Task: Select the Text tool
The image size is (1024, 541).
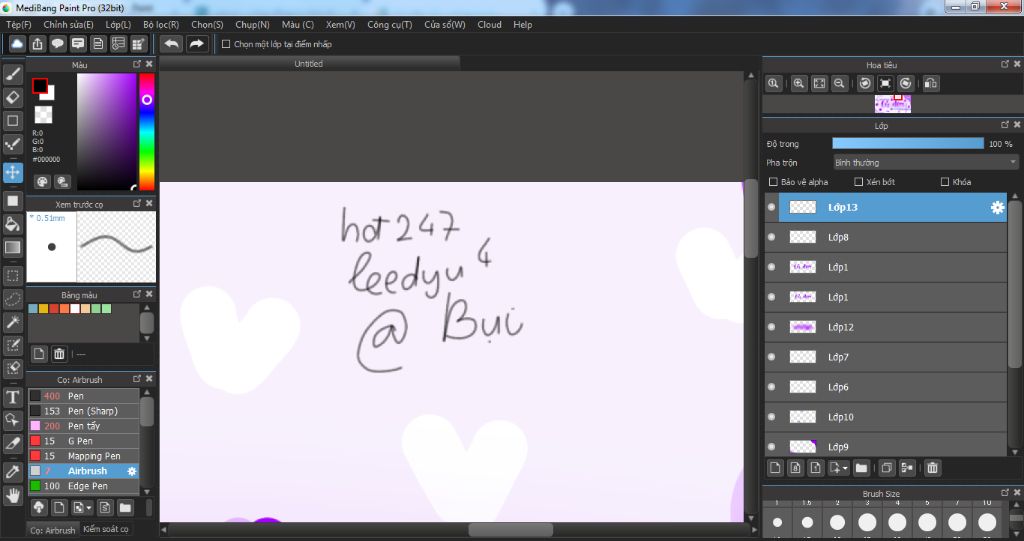Action: (x=12, y=397)
